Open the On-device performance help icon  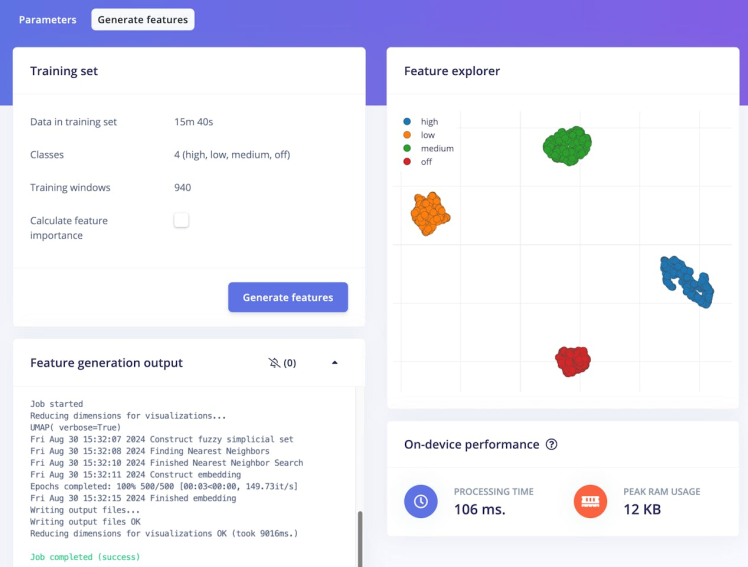click(551, 444)
